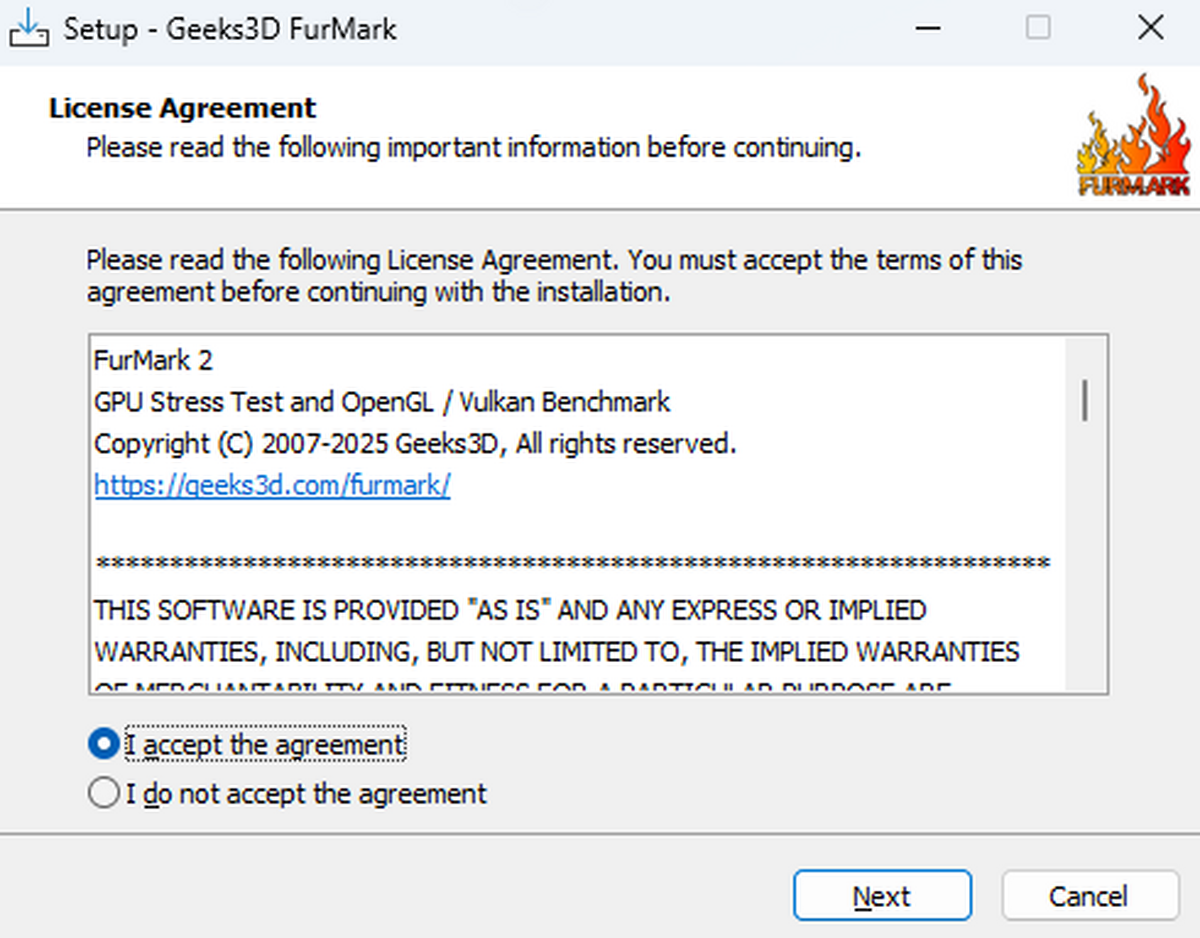
Task: Choose "I do not accept the agreement"
Action: click(103, 794)
